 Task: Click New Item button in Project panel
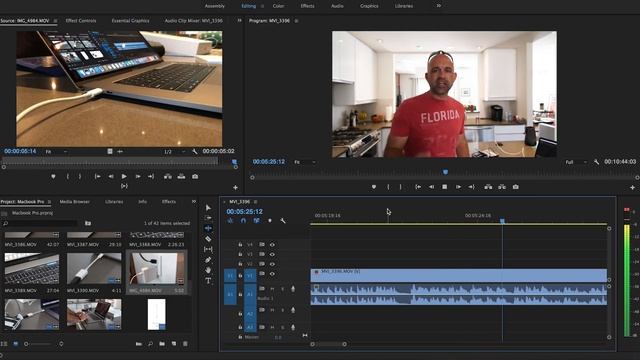tap(173, 344)
